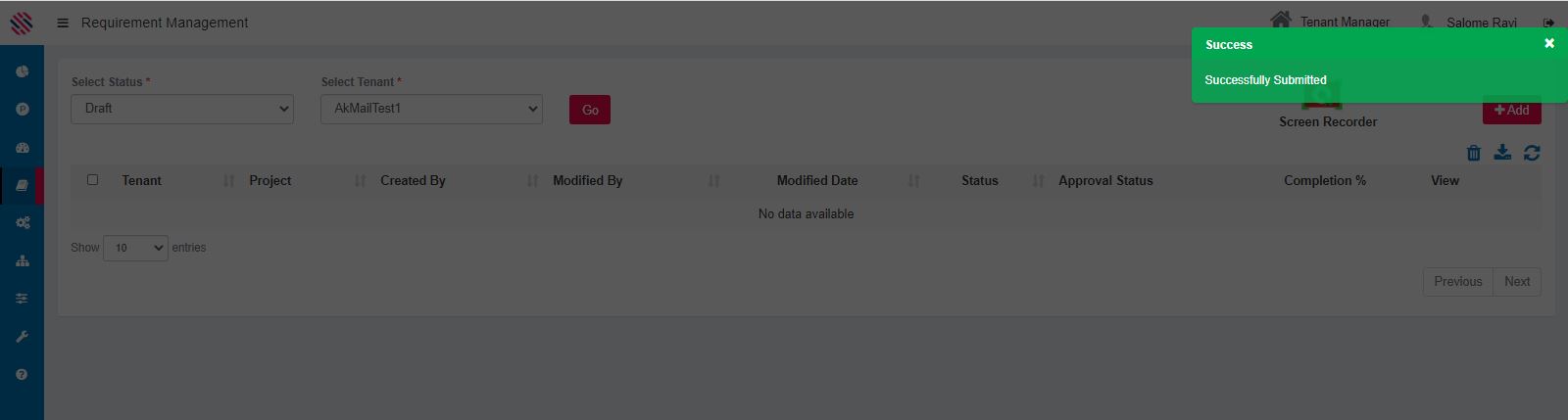Click the logout icon beside Salome Ravi
The image size is (1568, 420).
point(1548,23)
